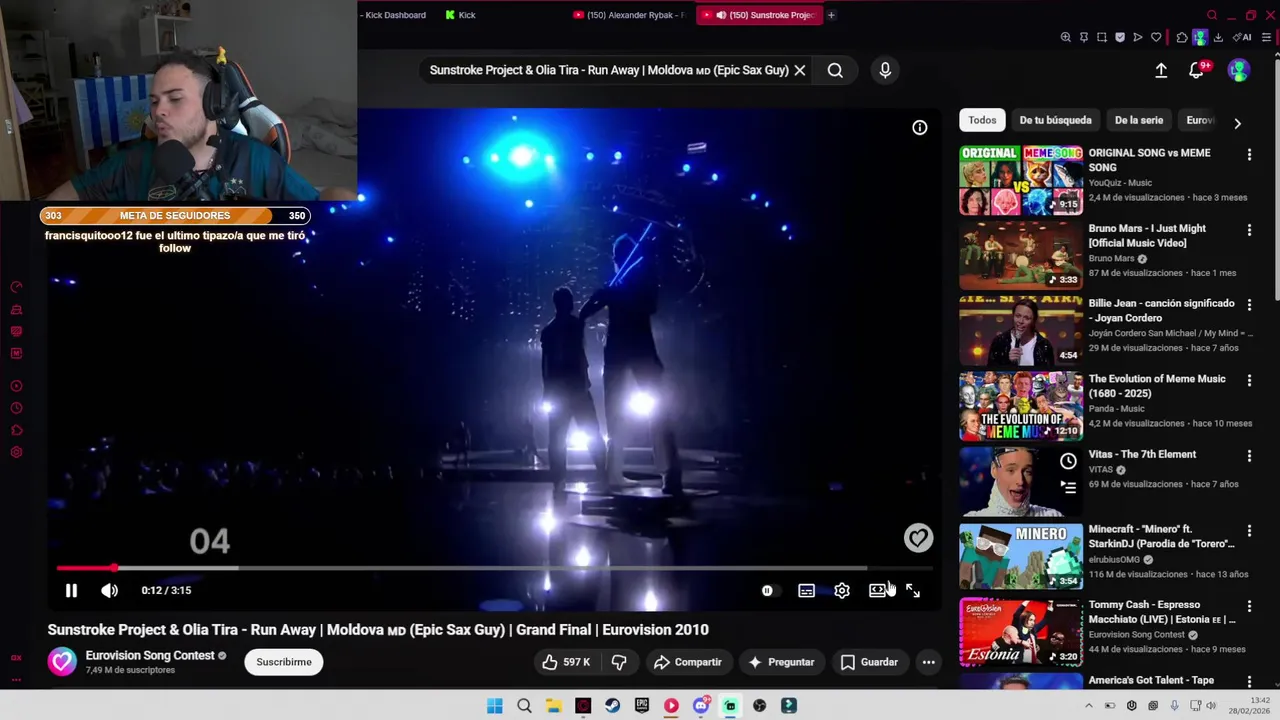1280x720 pixels.
Task: Open Eurovision Song Contest channel name link
Action: pos(150,655)
